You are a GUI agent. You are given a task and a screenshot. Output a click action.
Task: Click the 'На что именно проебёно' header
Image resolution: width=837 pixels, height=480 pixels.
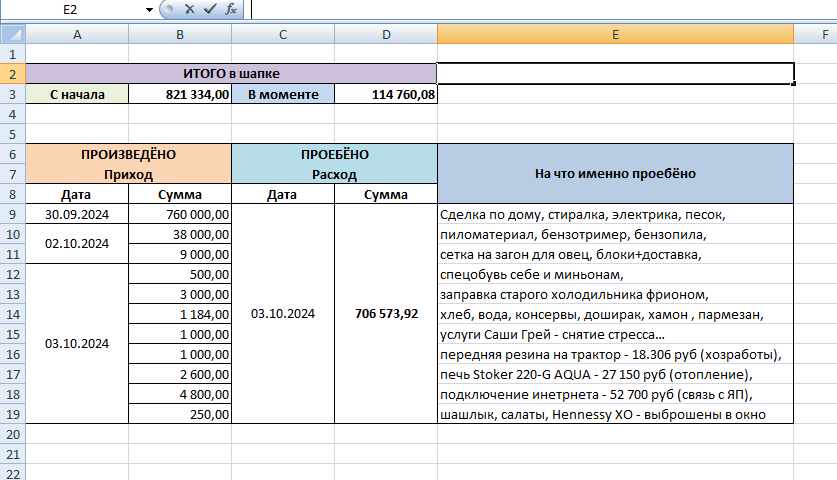[x=615, y=174]
